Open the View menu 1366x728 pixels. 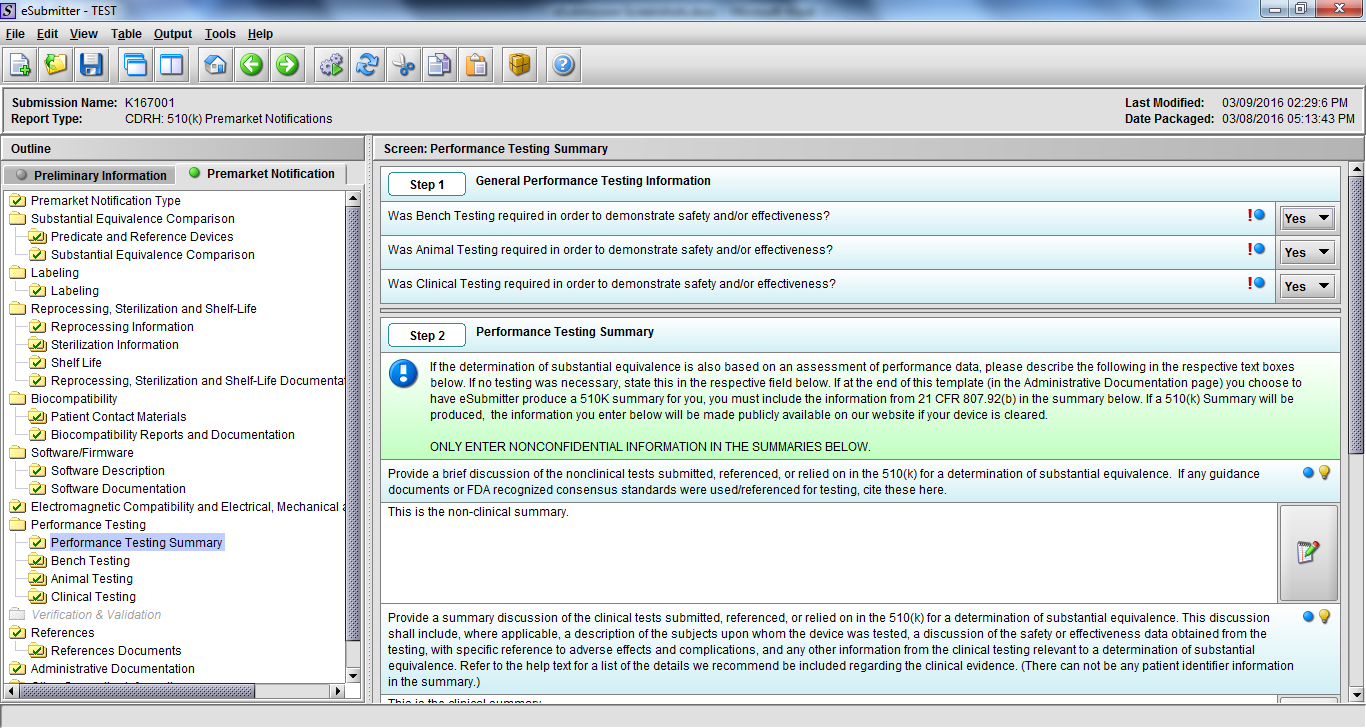(x=84, y=34)
